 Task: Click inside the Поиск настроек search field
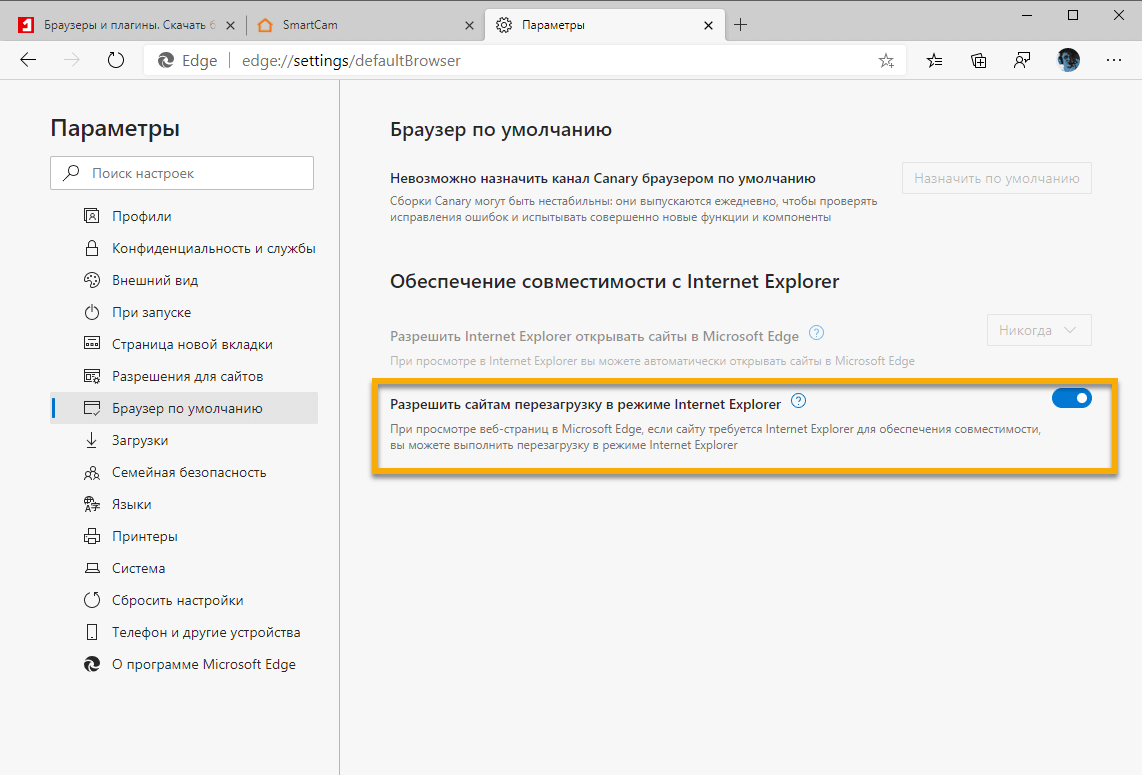(x=182, y=172)
